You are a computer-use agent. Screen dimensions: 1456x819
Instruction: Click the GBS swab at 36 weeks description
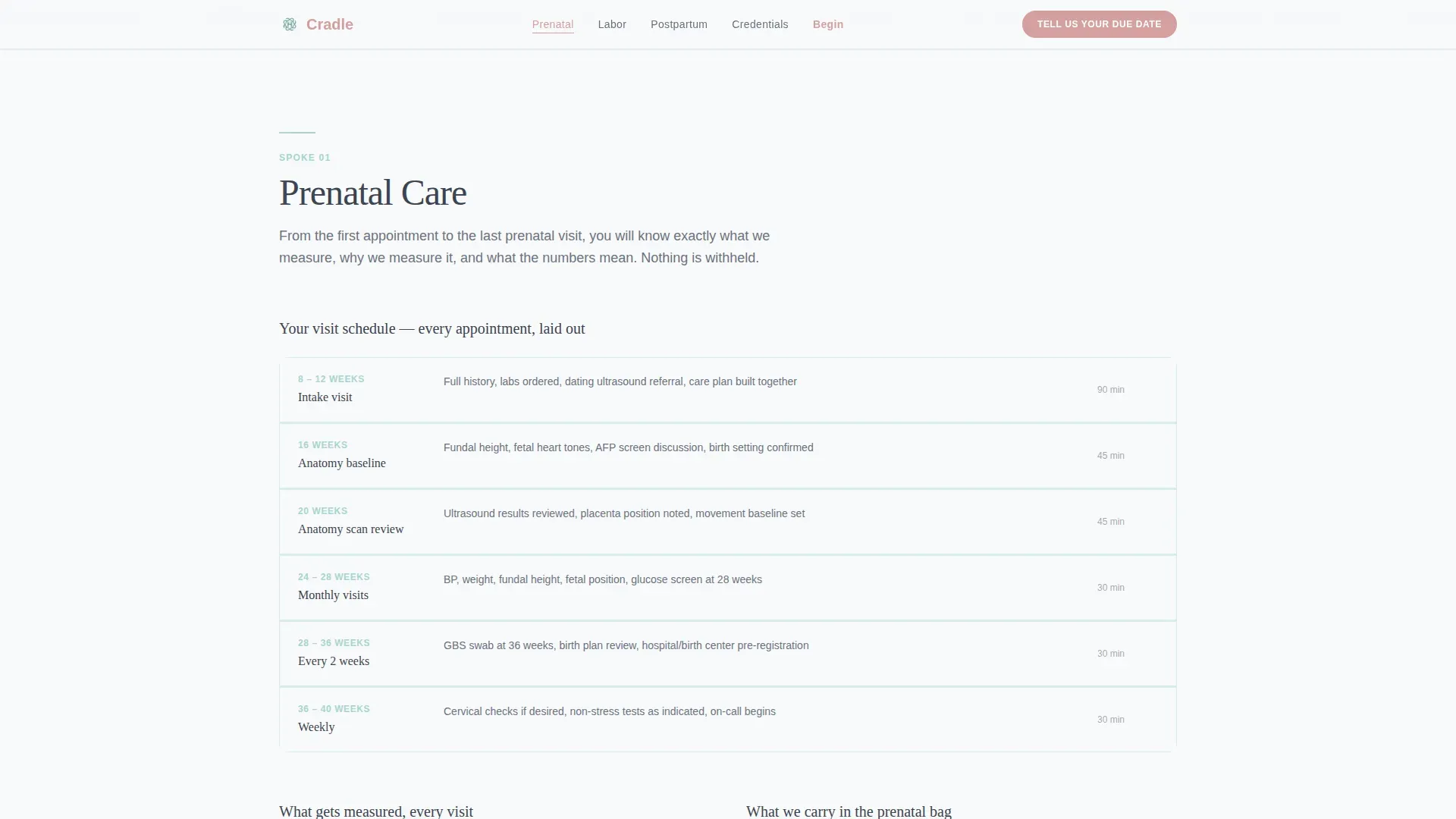(626, 645)
